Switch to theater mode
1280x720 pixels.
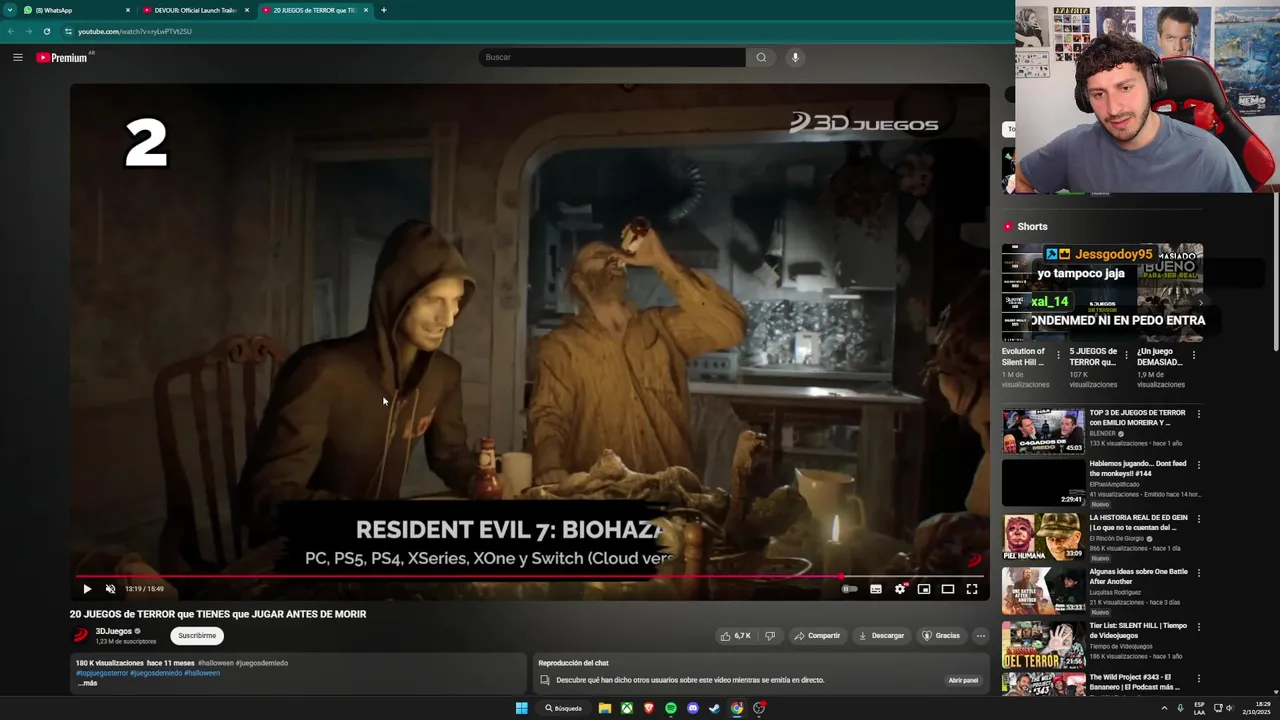[948, 589]
